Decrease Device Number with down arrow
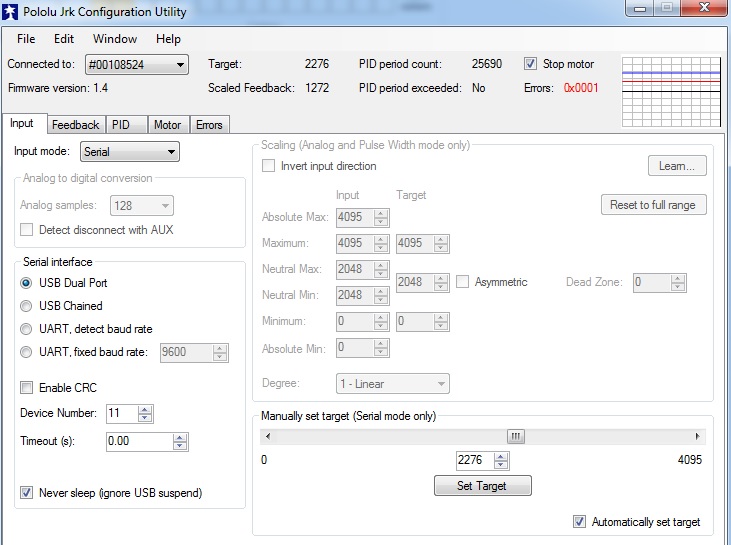 [145, 418]
